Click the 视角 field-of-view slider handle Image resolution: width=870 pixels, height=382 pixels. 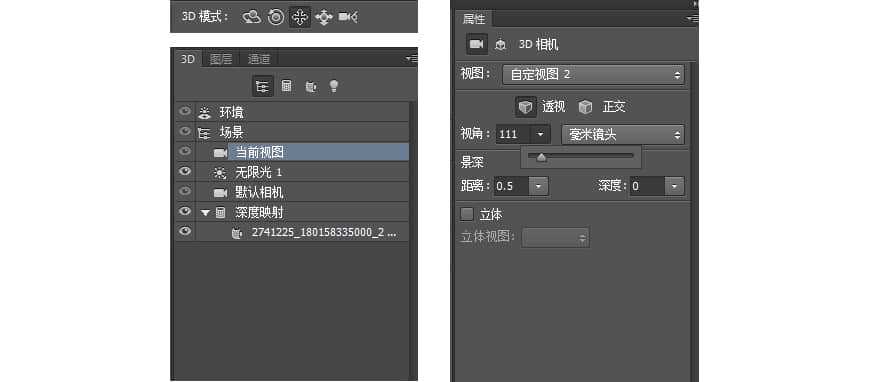tap(542, 158)
